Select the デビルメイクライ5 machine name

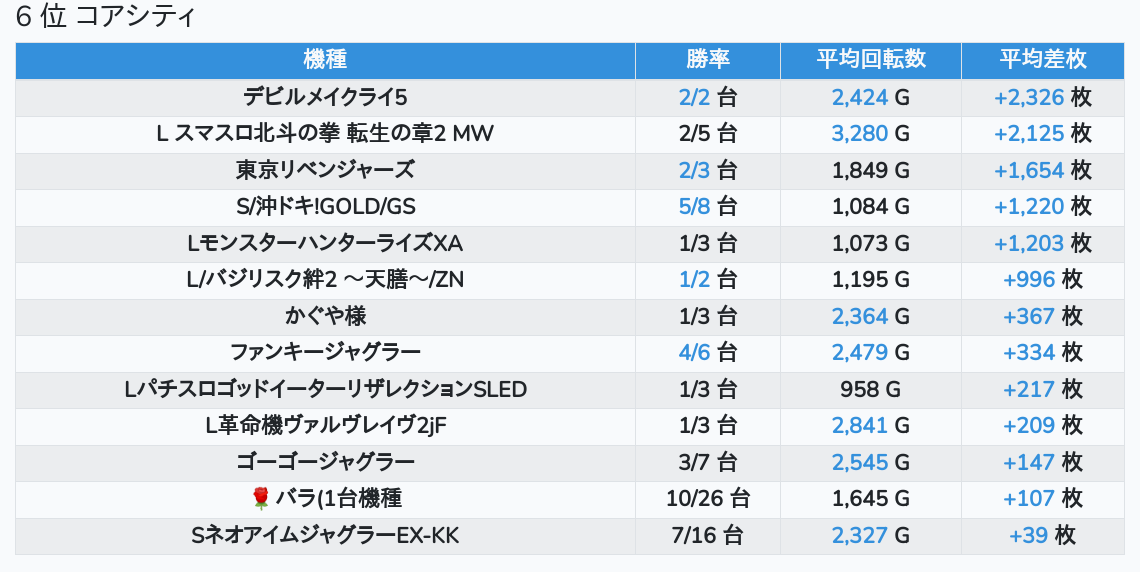click(x=325, y=97)
